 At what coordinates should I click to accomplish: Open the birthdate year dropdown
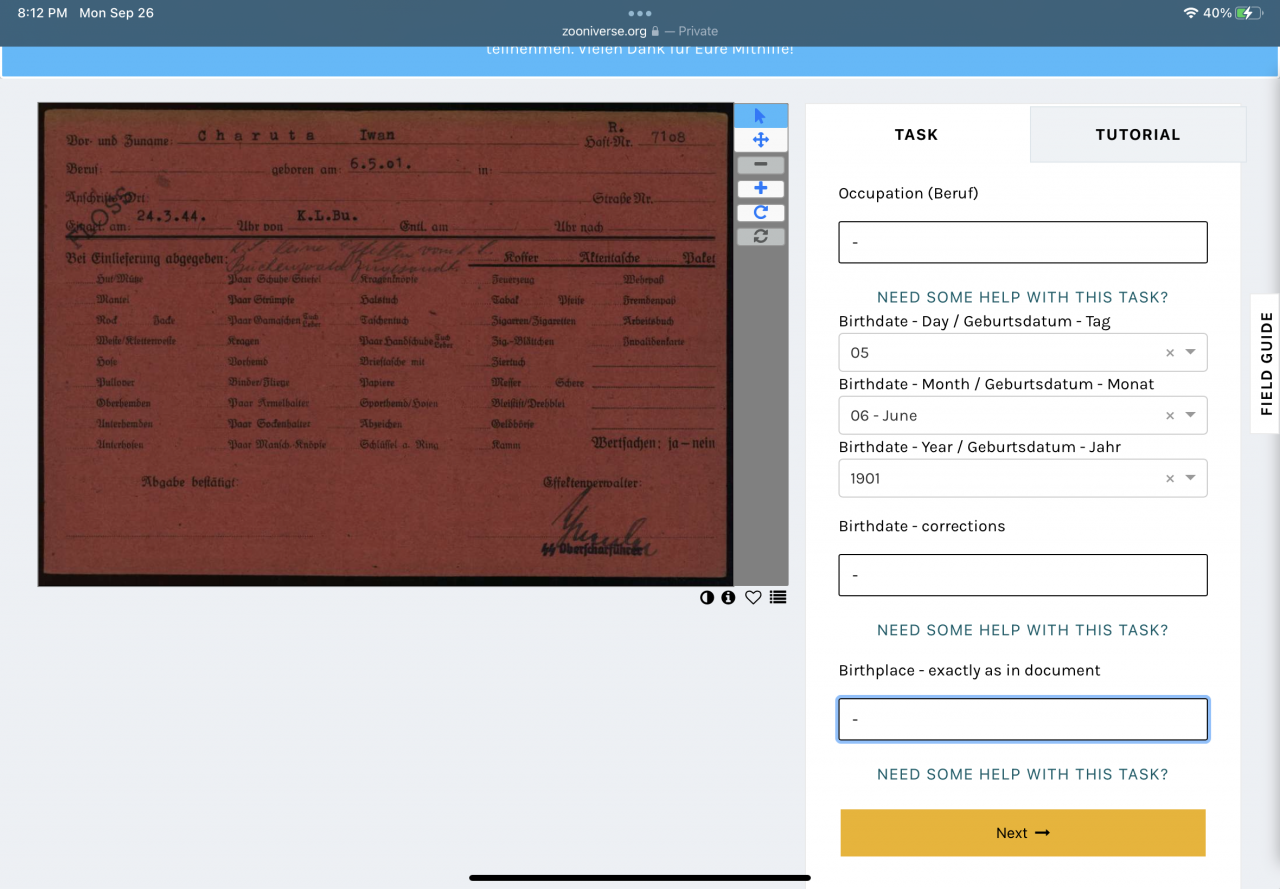[1191, 479]
